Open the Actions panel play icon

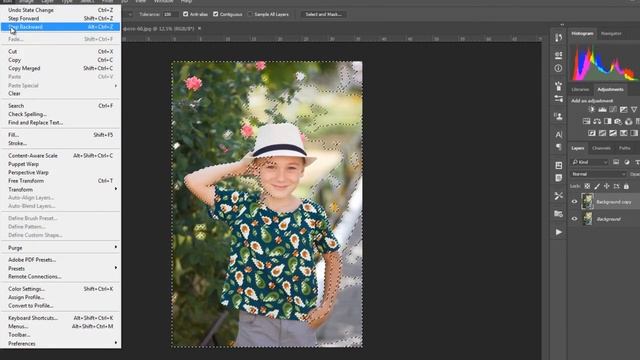[x=558, y=232]
